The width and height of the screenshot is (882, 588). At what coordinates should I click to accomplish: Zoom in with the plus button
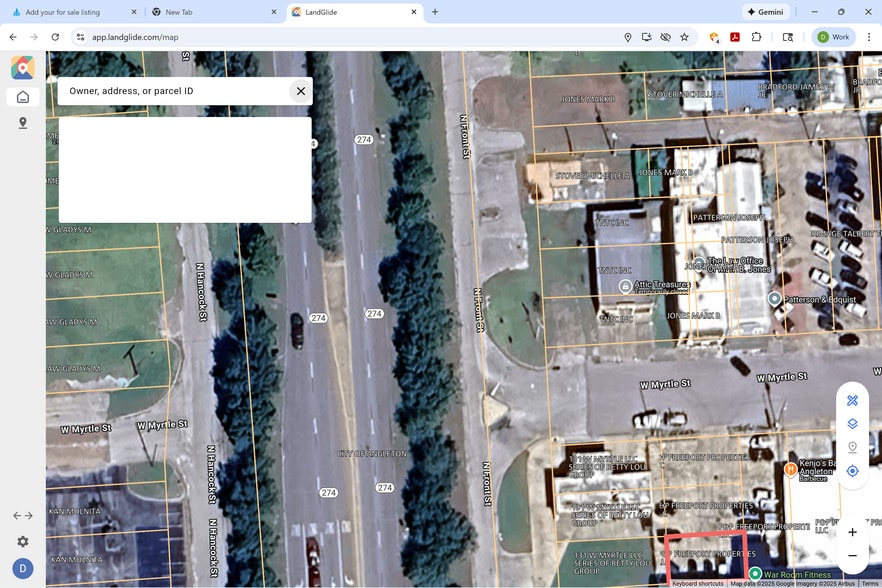tap(852, 532)
